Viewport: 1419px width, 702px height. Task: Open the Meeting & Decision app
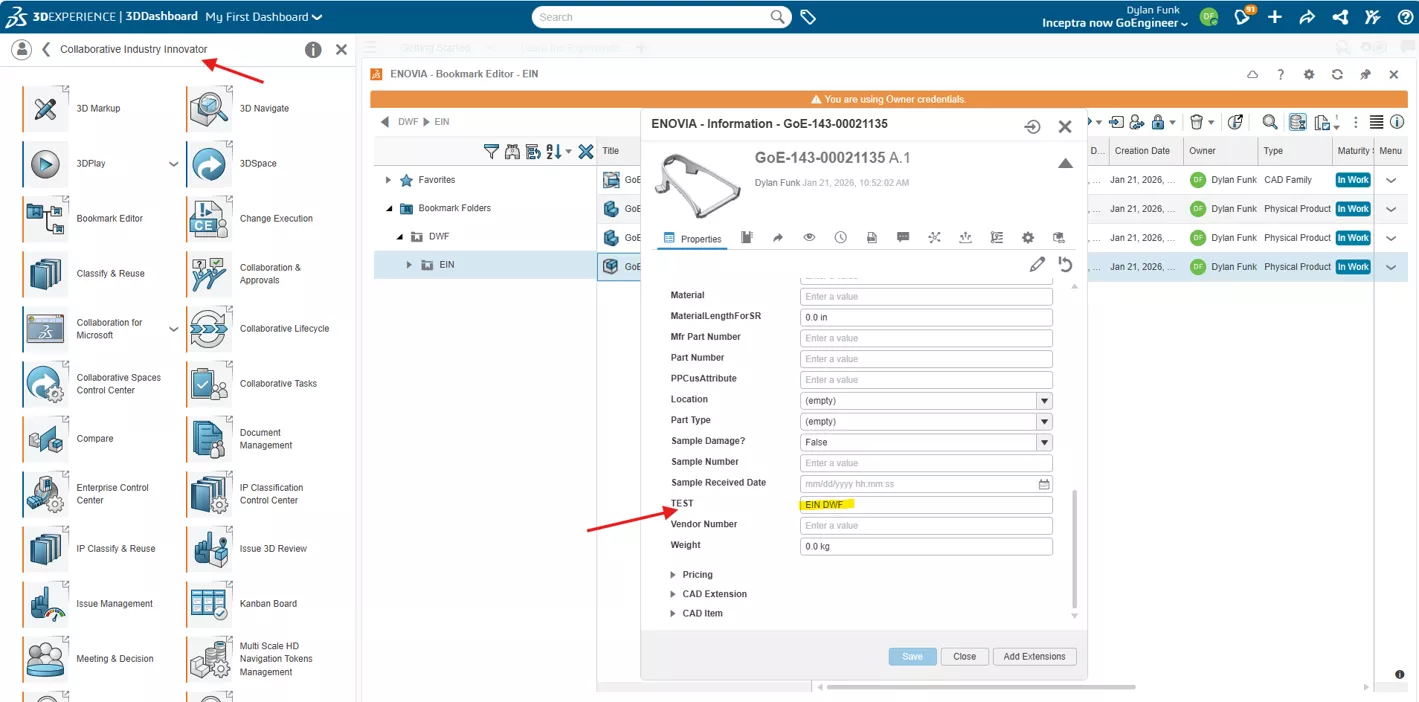(x=45, y=658)
